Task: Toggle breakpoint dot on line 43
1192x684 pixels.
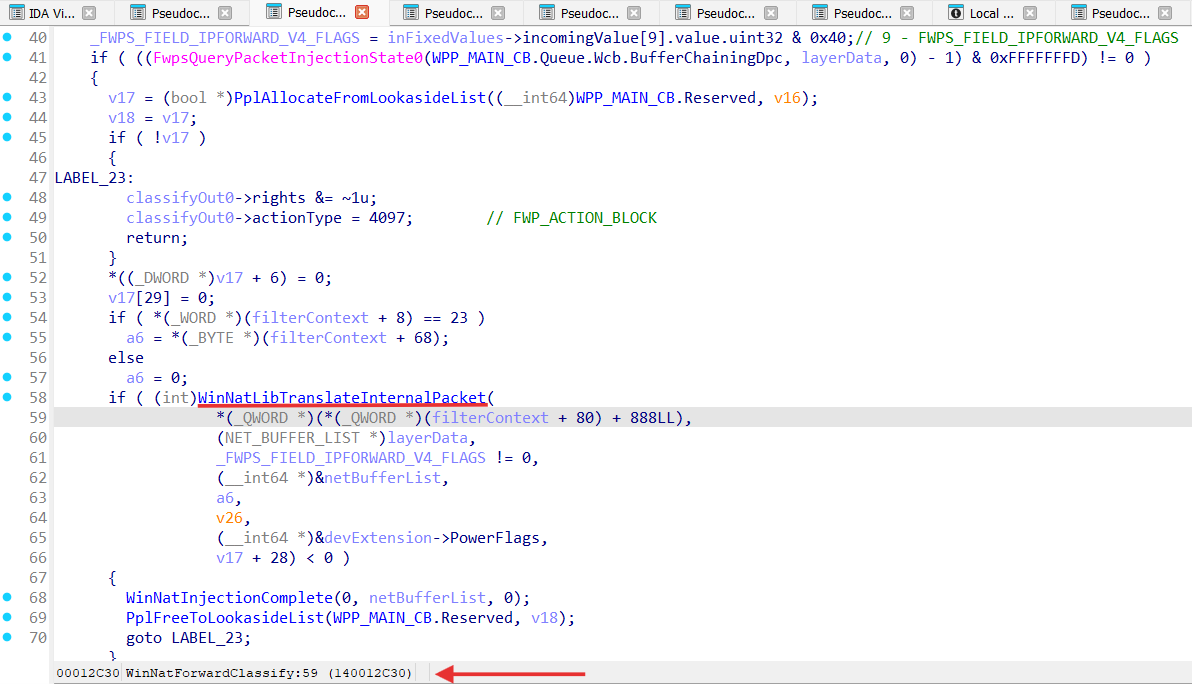Action: [8, 98]
